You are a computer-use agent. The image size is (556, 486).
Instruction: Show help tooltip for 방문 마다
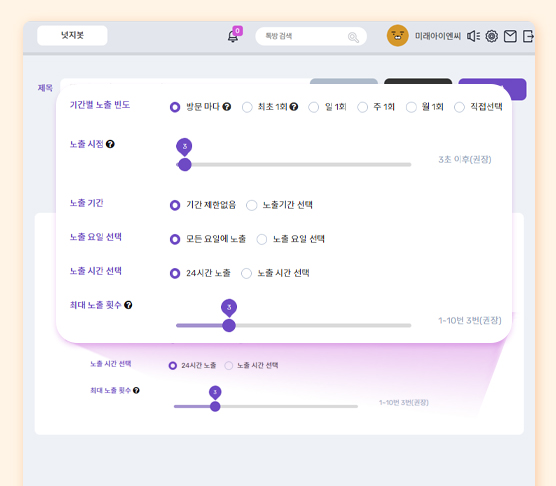pos(227,106)
